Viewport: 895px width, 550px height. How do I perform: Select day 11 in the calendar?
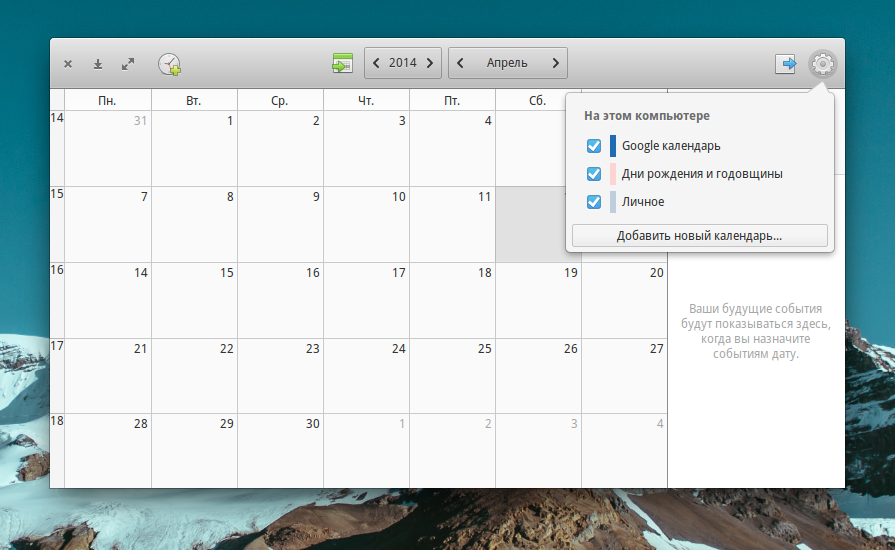click(453, 224)
